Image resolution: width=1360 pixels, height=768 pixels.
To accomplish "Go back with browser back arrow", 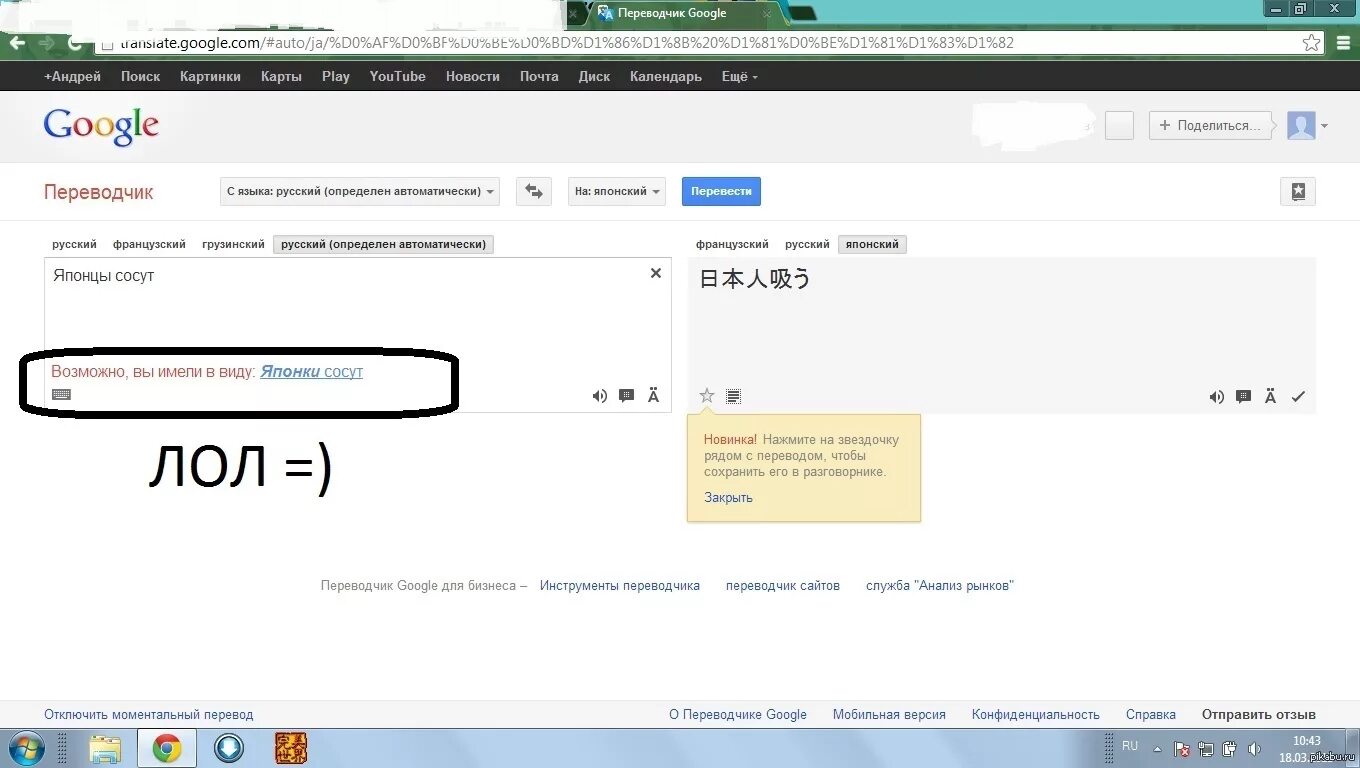I will click(17, 43).
